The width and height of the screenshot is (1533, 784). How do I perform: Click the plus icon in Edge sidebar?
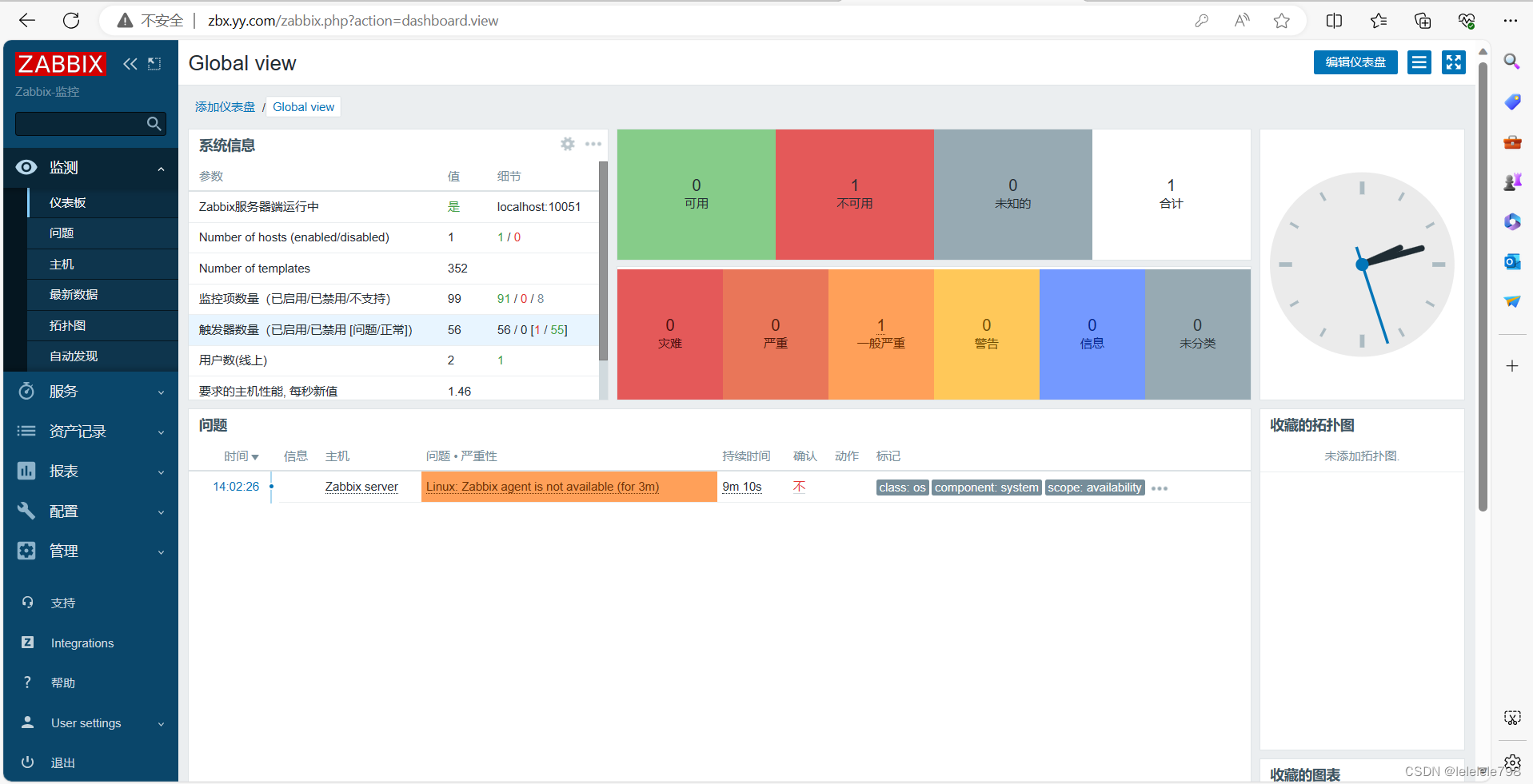pos(1511,366)
